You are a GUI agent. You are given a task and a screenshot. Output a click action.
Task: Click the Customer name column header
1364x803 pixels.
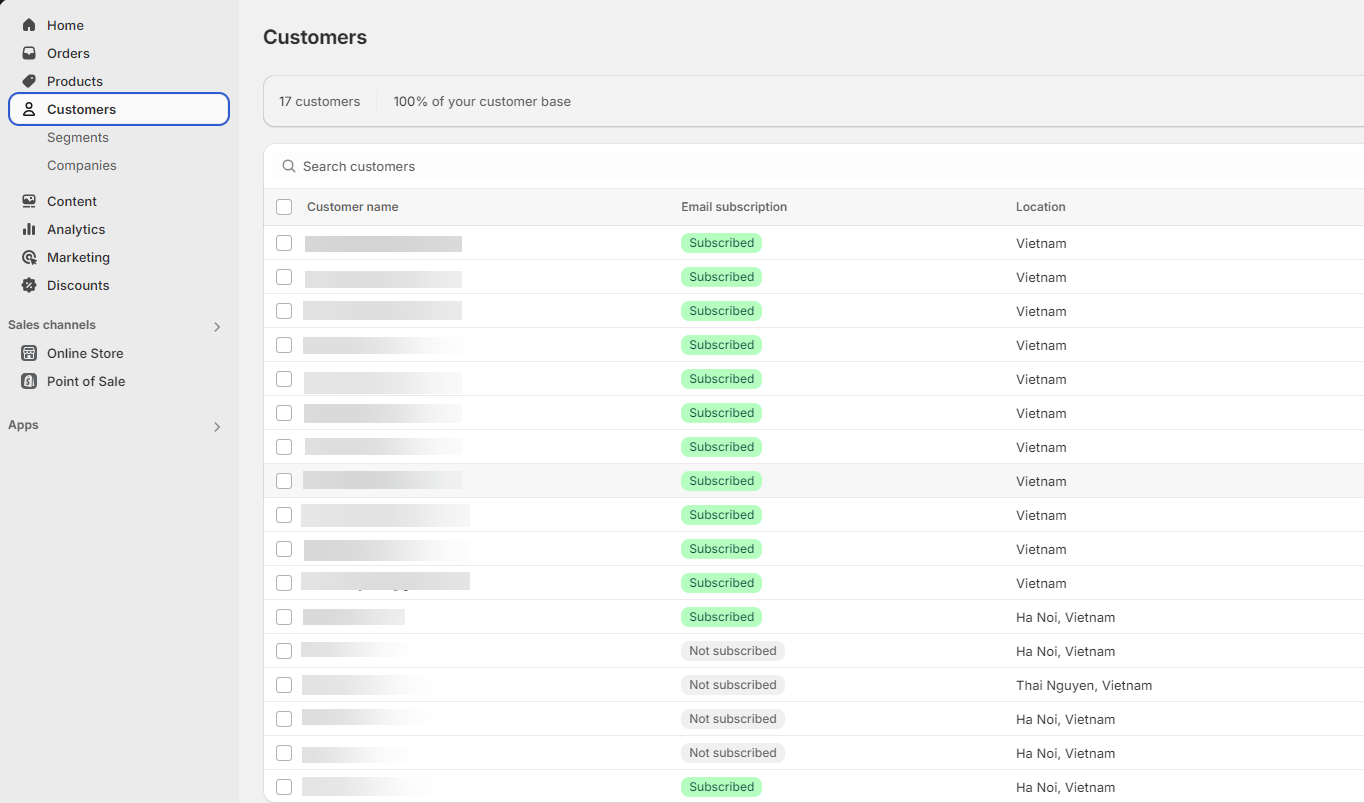click(x=352, y=207)
